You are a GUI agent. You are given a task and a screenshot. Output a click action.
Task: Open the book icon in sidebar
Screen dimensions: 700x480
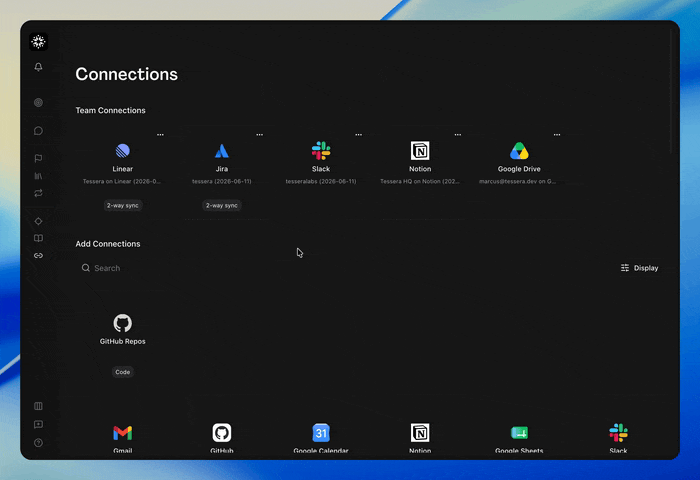pos(38,238)
